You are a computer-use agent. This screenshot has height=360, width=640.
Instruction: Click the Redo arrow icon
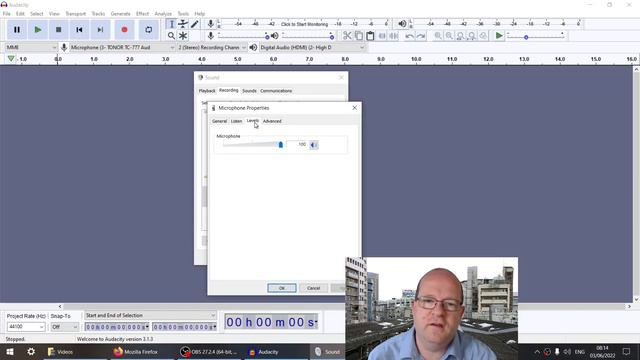(x=421, y=36)
